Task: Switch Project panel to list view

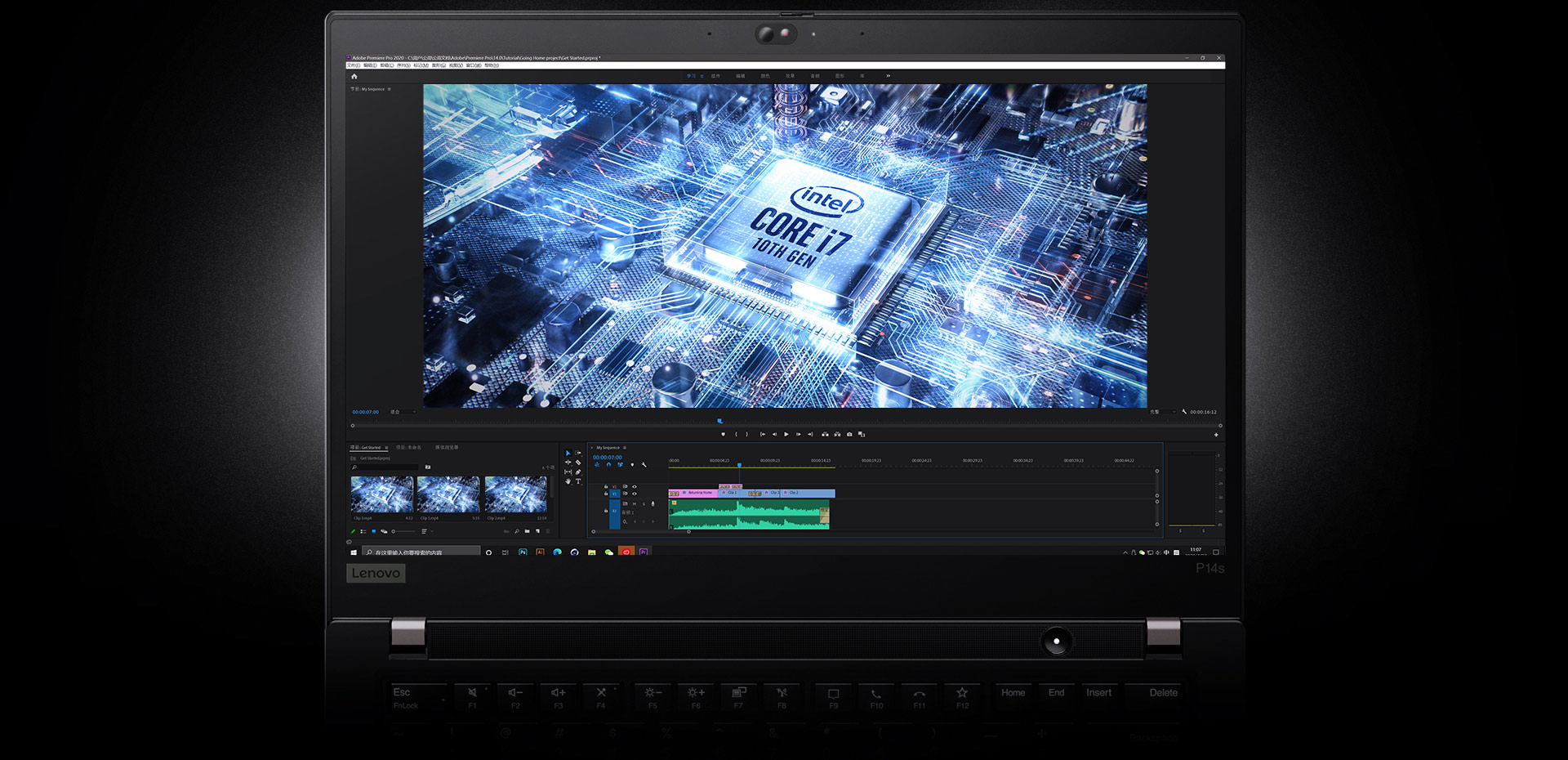Action: [363, 531]
